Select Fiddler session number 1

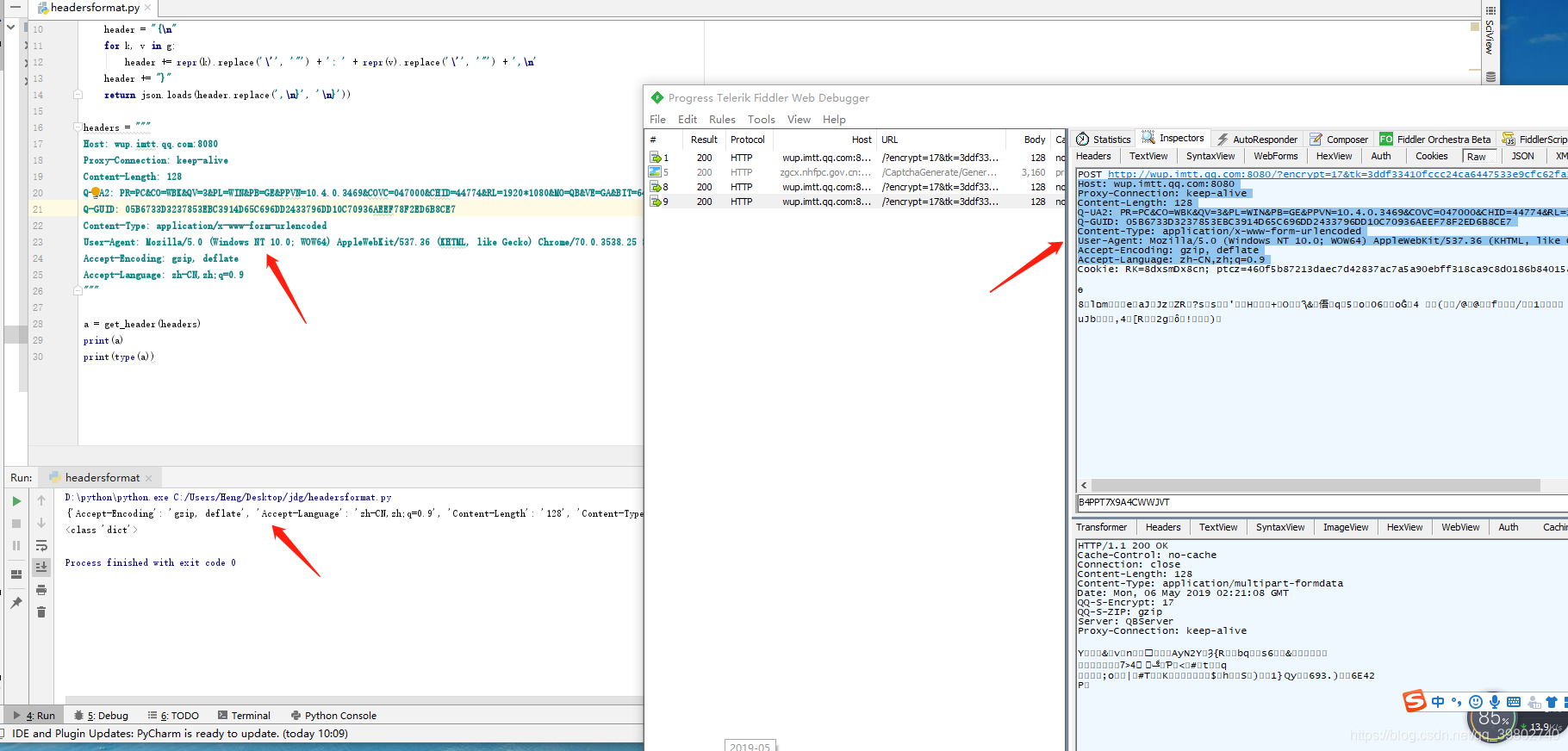pos(856,158)
